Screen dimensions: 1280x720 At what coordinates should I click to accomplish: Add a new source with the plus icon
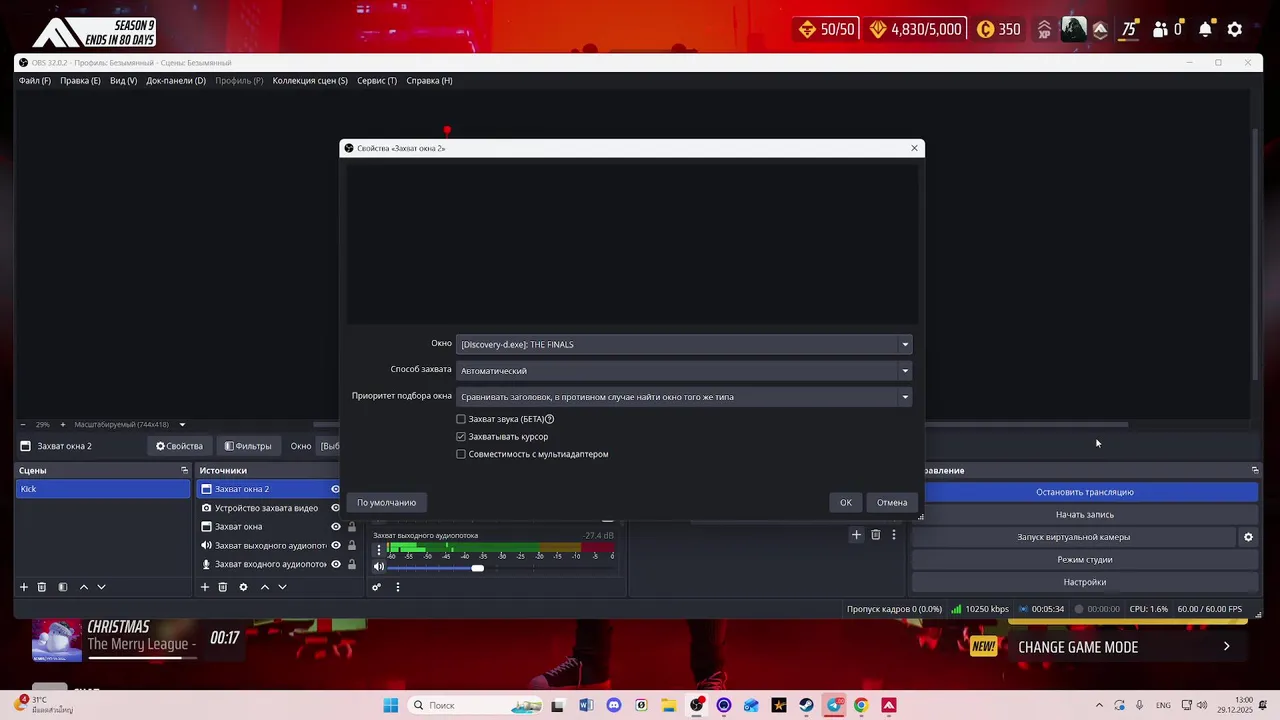click(205, 587)
